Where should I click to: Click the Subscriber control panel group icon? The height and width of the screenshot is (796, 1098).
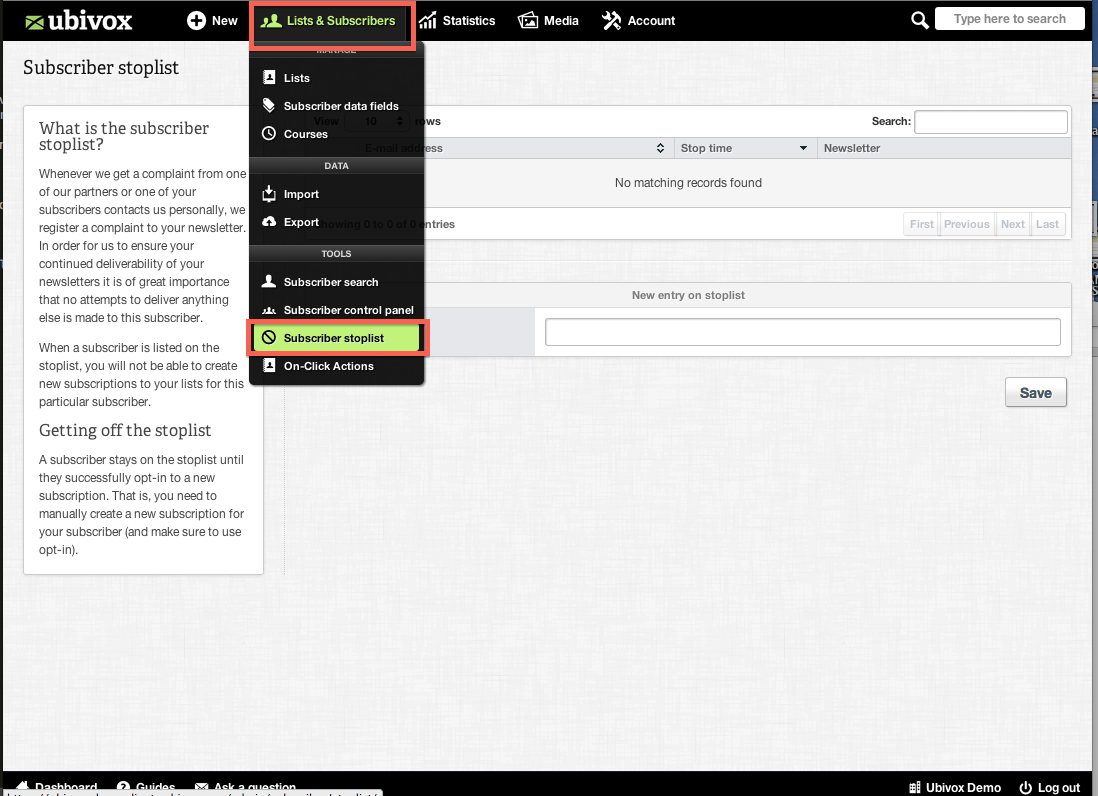tap(269, 310)
